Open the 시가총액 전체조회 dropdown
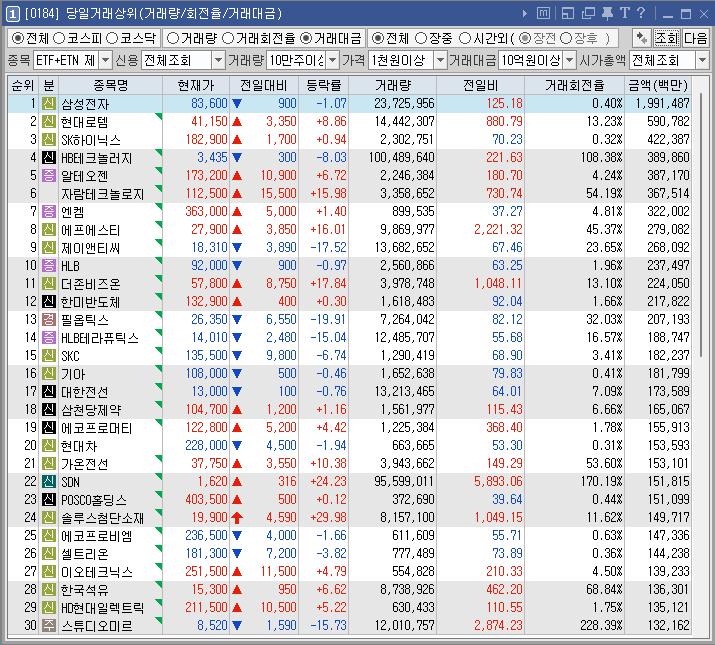The height and width of the screenshot is (645, 715). click(x=702, y=60)
